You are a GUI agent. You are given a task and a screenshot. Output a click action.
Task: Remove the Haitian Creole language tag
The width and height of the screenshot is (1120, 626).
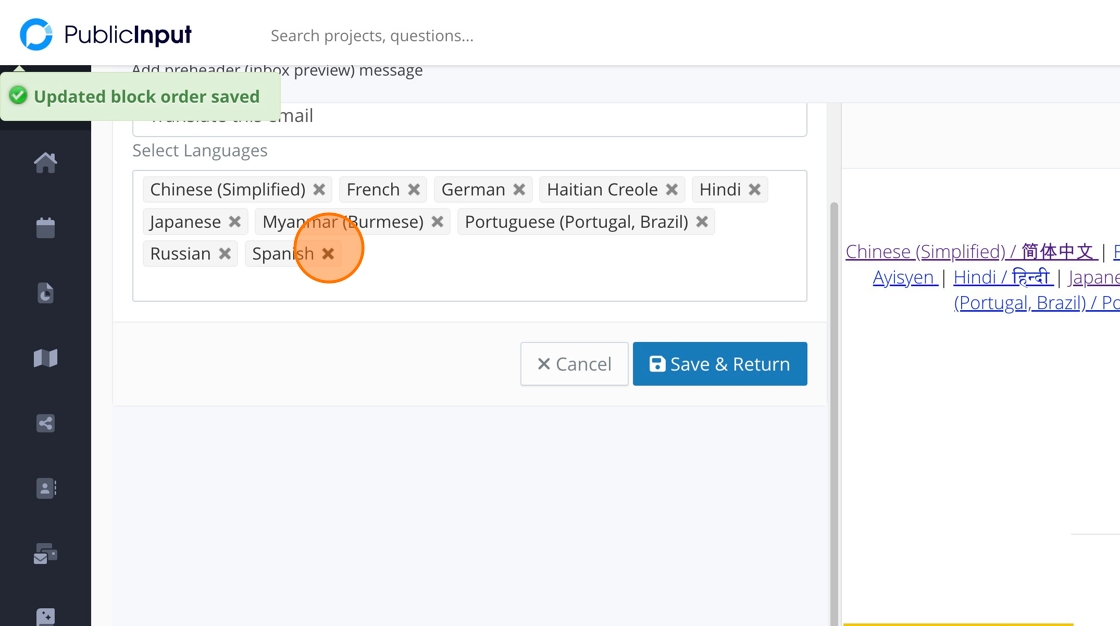[x=672, y=190]
